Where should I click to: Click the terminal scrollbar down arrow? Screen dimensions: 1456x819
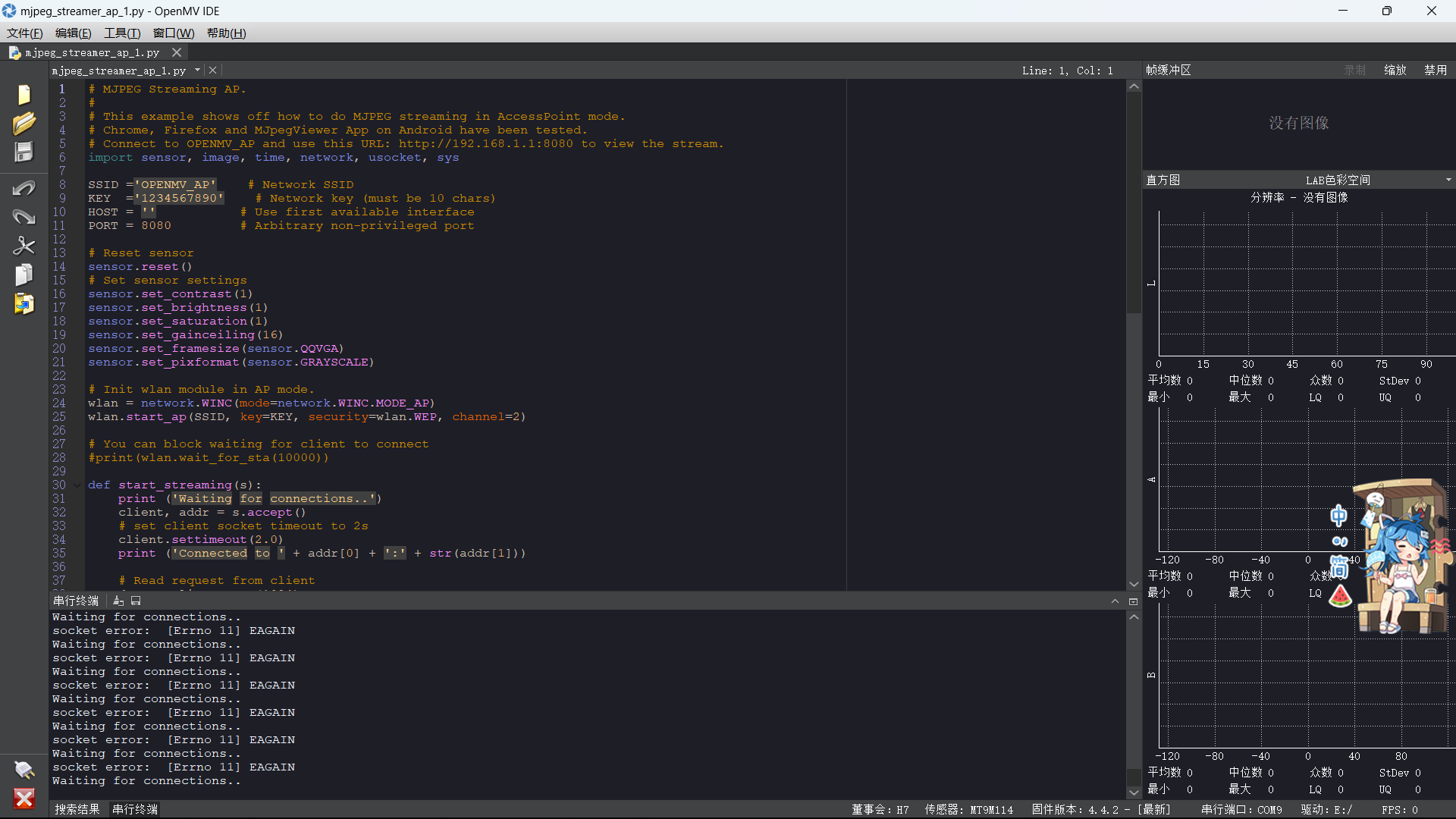(1134, 792)
